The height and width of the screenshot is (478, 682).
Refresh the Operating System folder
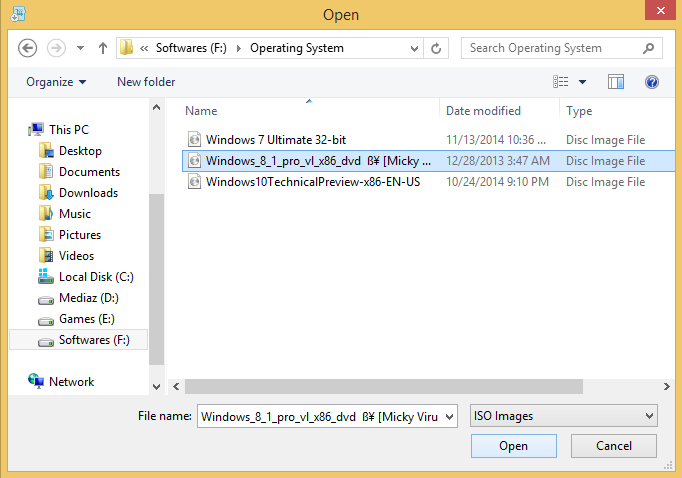click(436, 48)
